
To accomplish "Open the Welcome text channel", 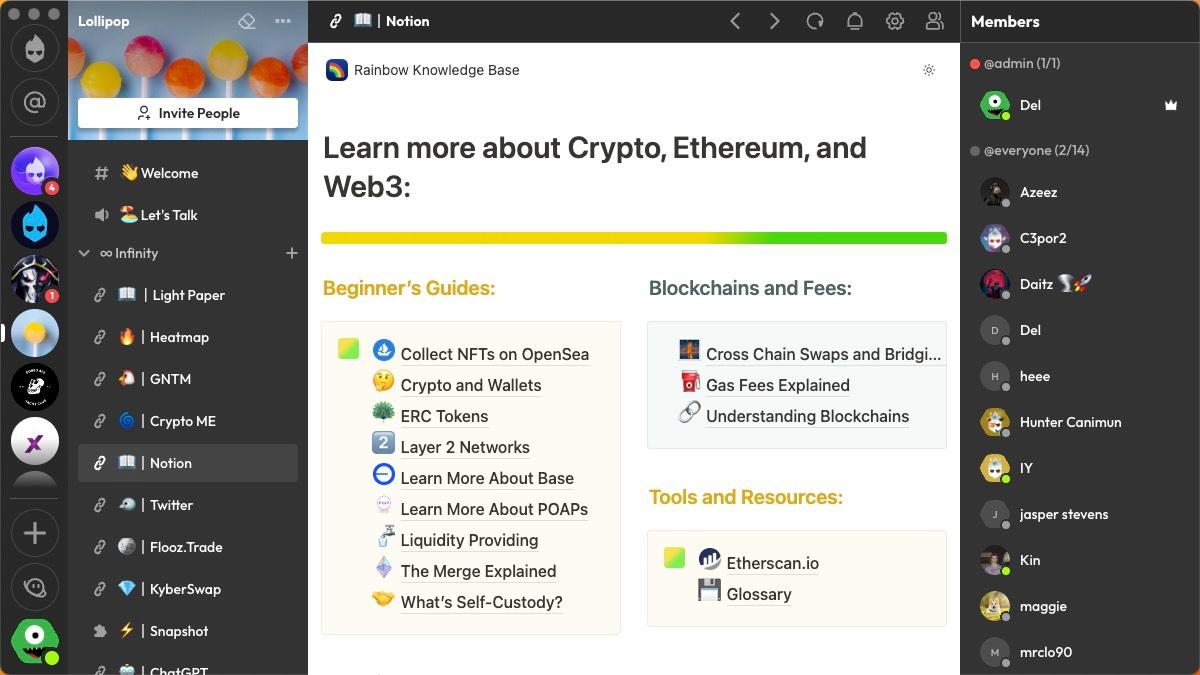I will 188,173.
